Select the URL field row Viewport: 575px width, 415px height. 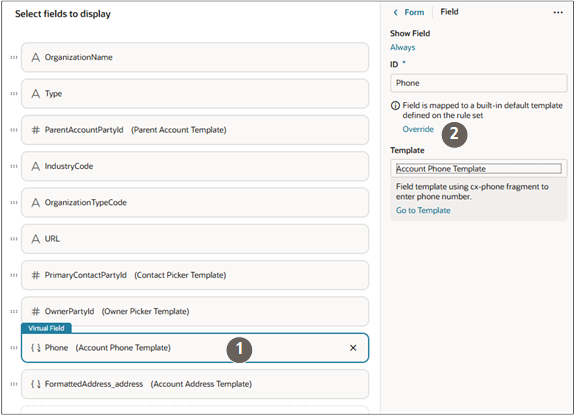point(195,239)
